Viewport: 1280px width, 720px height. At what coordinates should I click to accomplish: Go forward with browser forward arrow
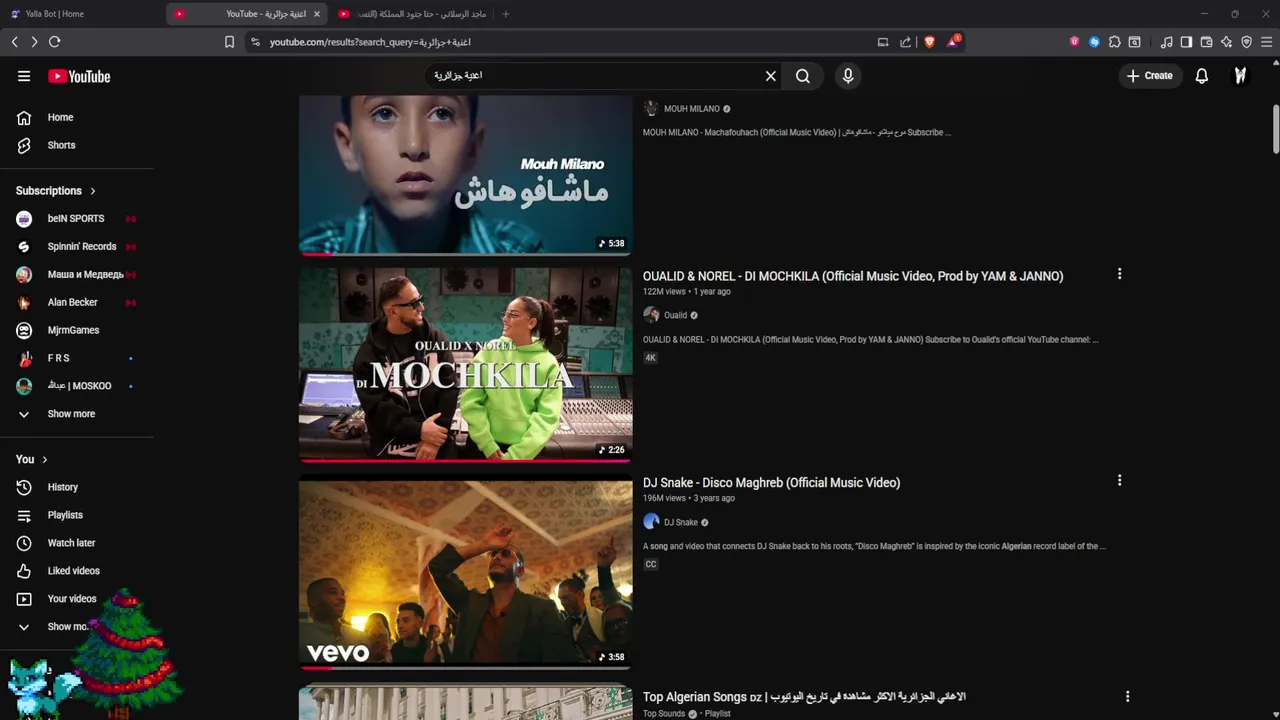click(34, 42)
